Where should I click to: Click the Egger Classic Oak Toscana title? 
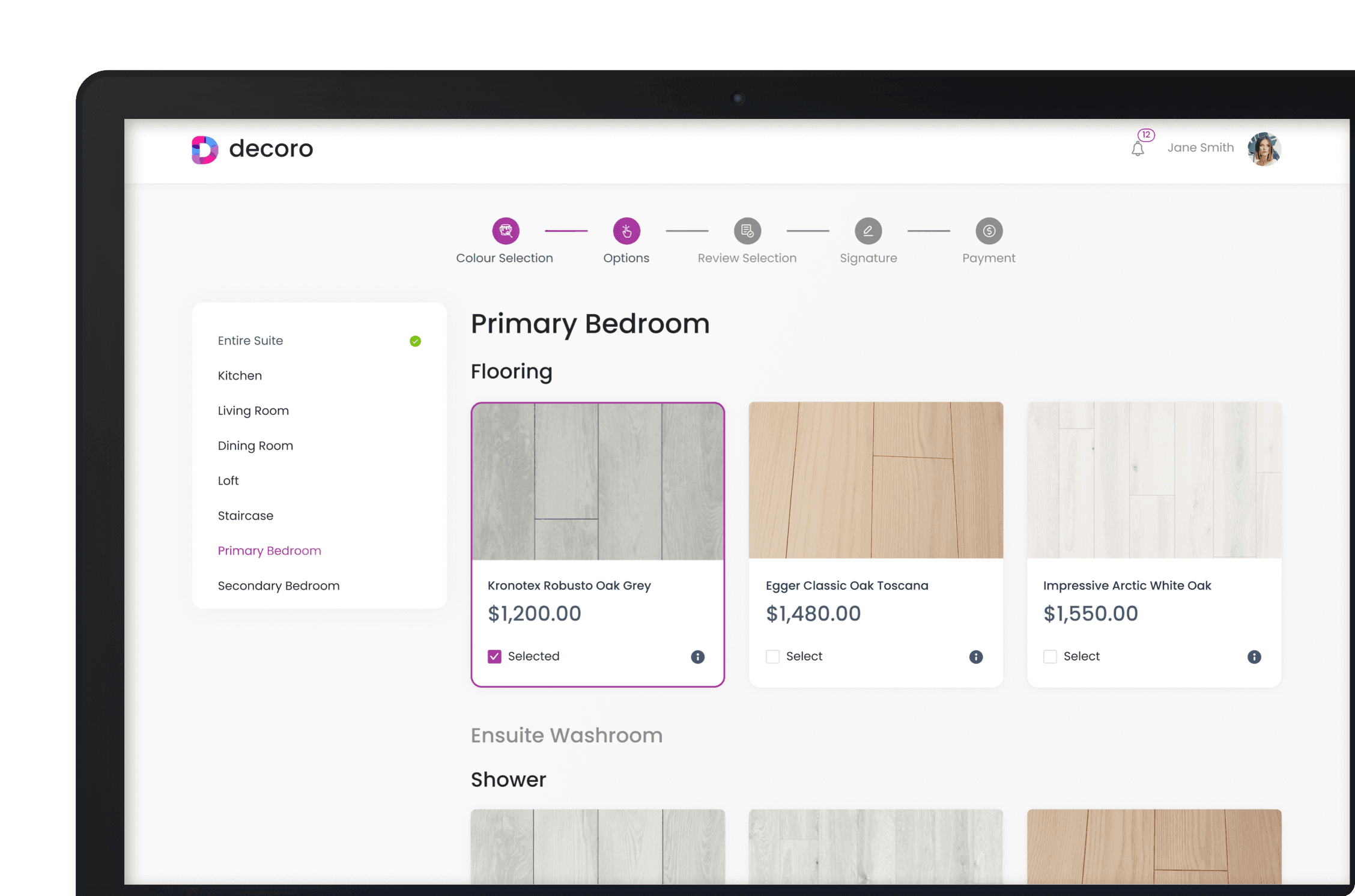(847, 586)
